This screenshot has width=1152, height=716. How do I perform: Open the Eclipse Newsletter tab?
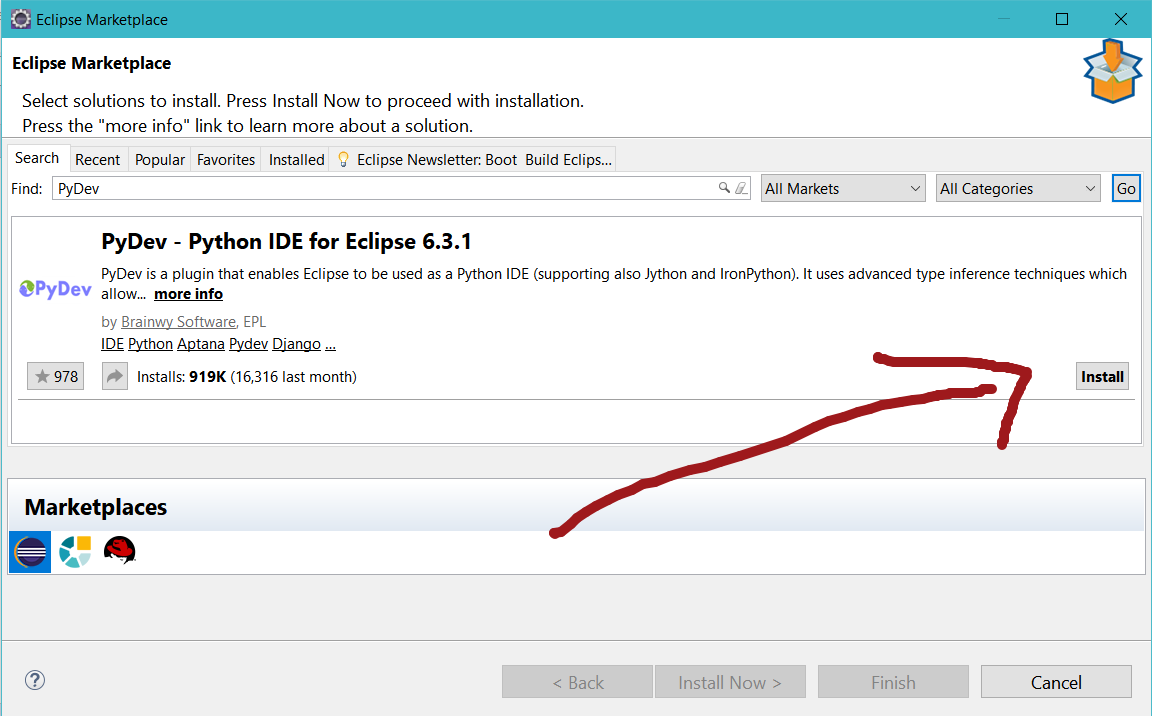click(x=473, y=159)
